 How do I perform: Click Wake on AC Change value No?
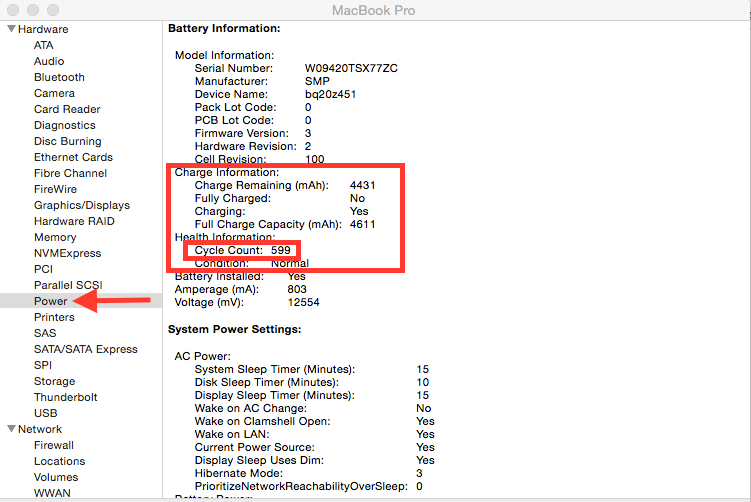423,408
